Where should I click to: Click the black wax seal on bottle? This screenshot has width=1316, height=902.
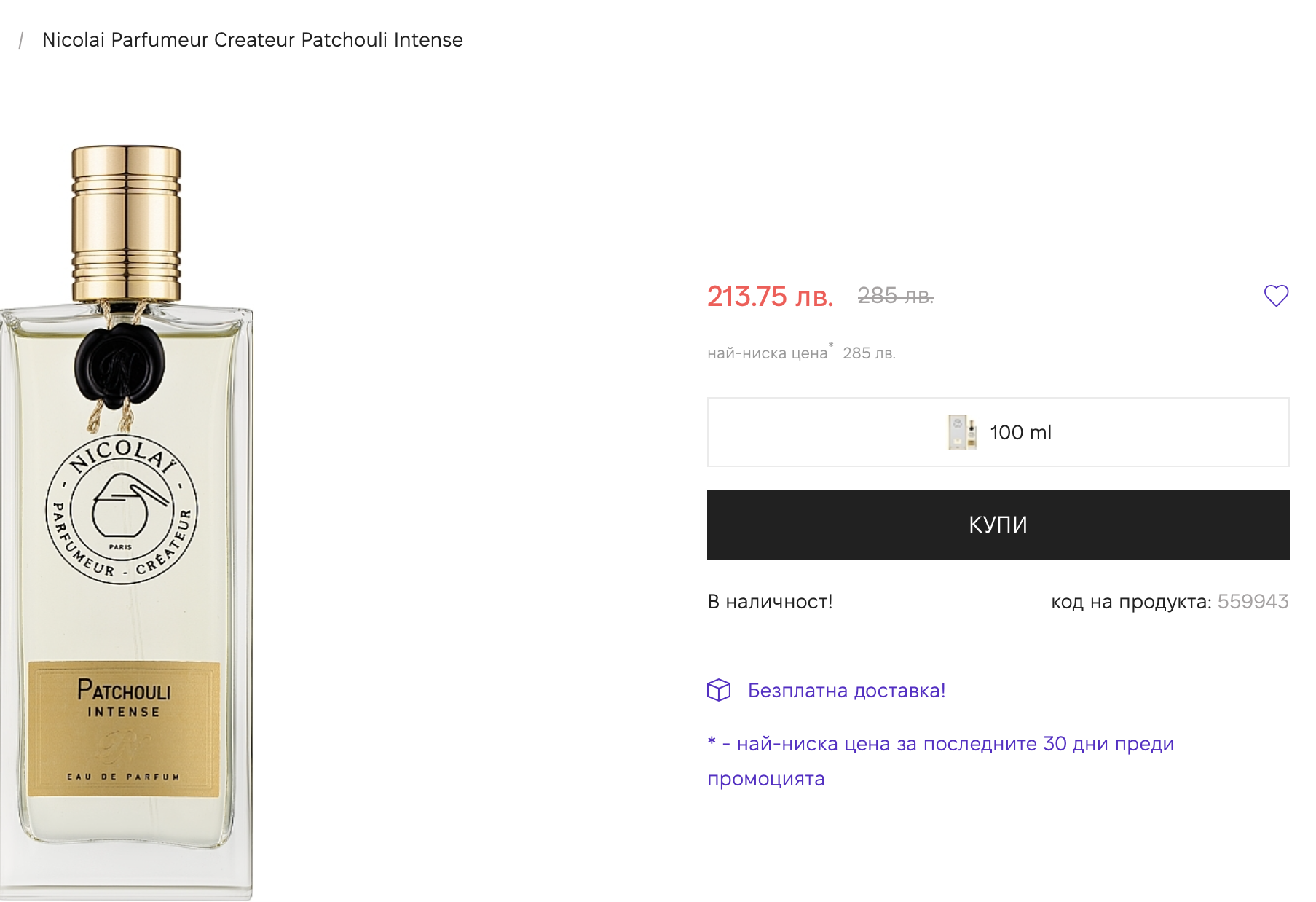click(120, 364)
